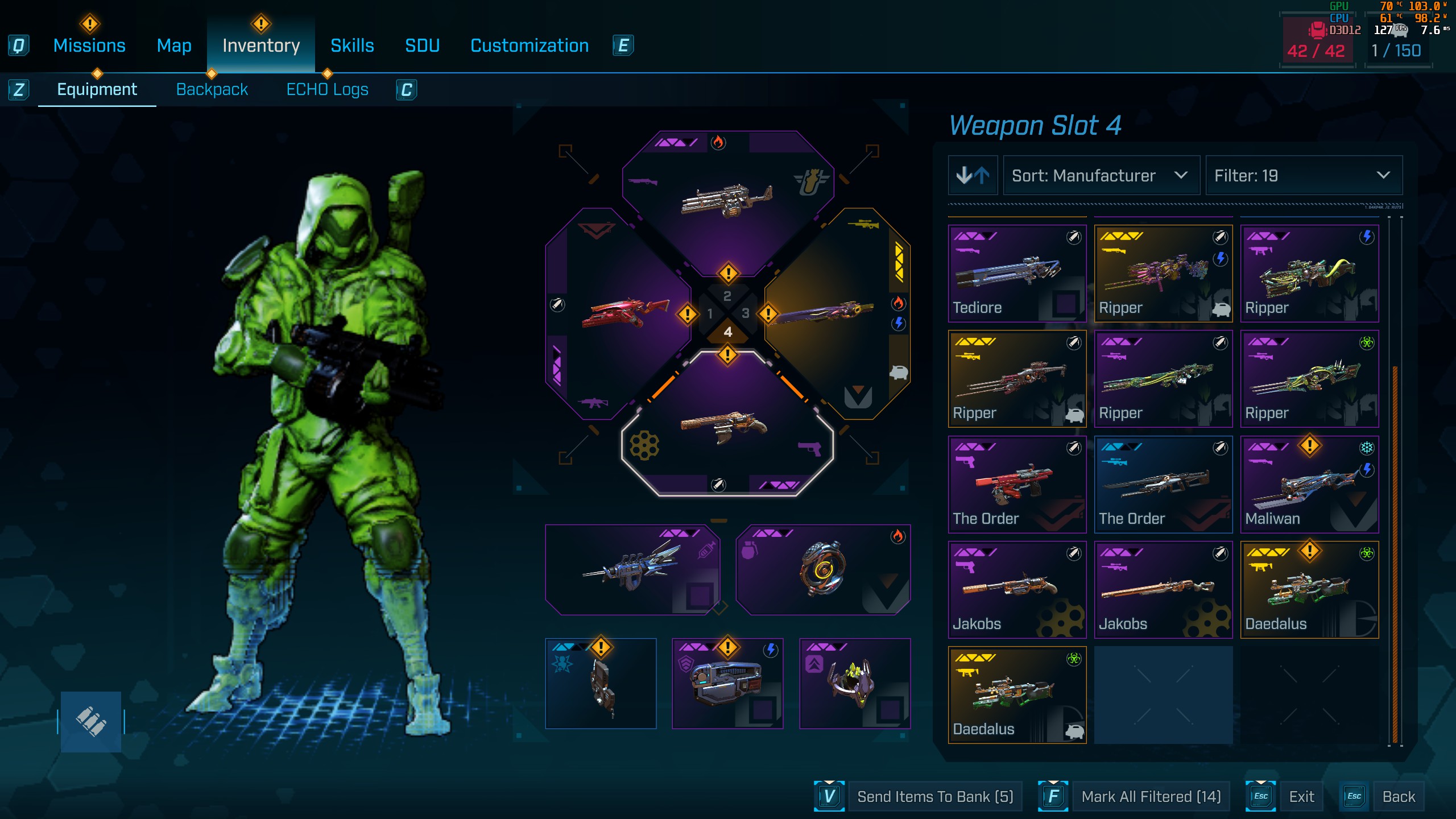The width and height of the screenshot is (1456, 819).
Task: Open the Backpack sub-tab
Action: click(x=212, y=89)
